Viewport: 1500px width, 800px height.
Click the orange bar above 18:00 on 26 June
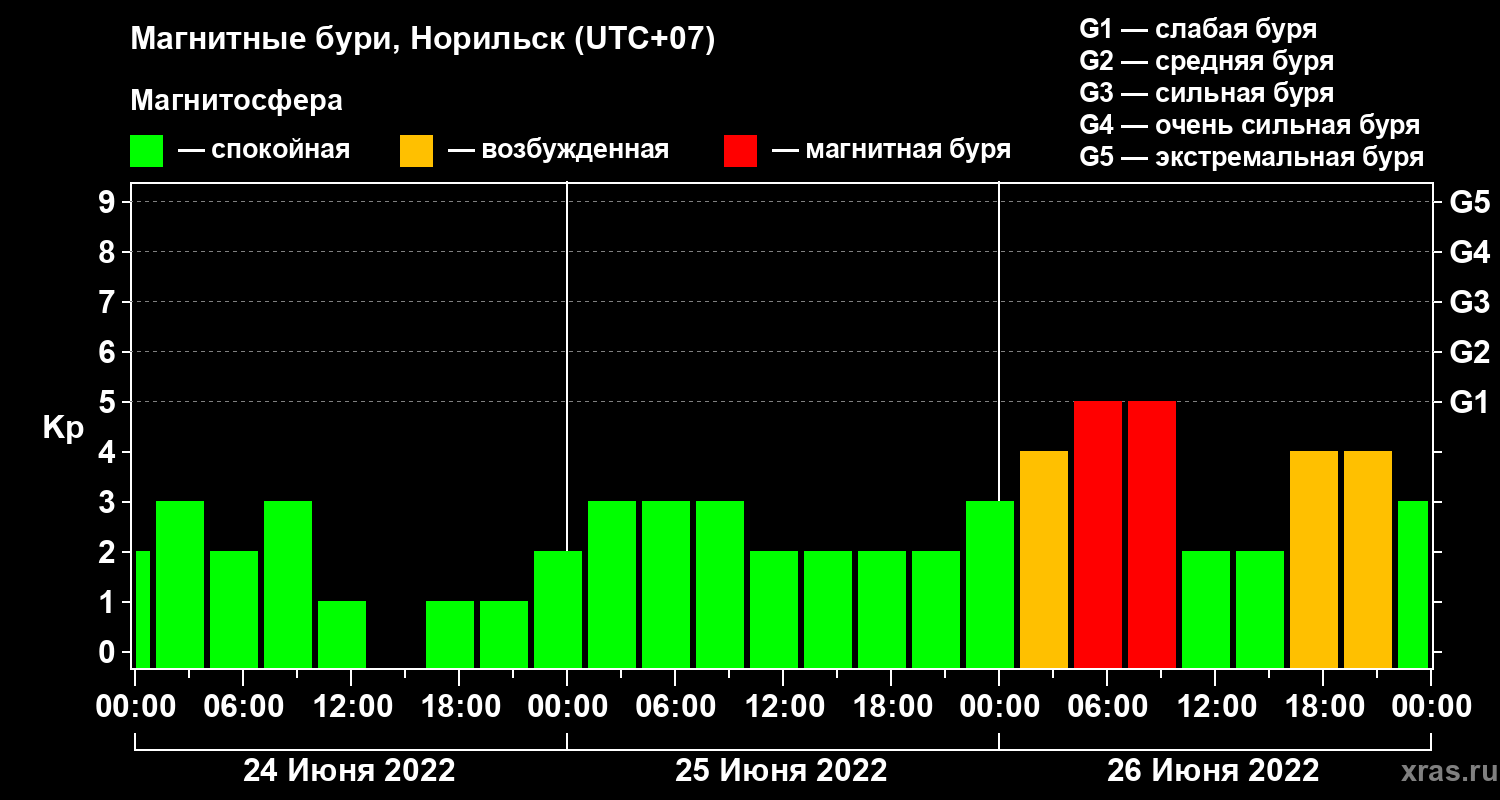[x=1314, y=559]
